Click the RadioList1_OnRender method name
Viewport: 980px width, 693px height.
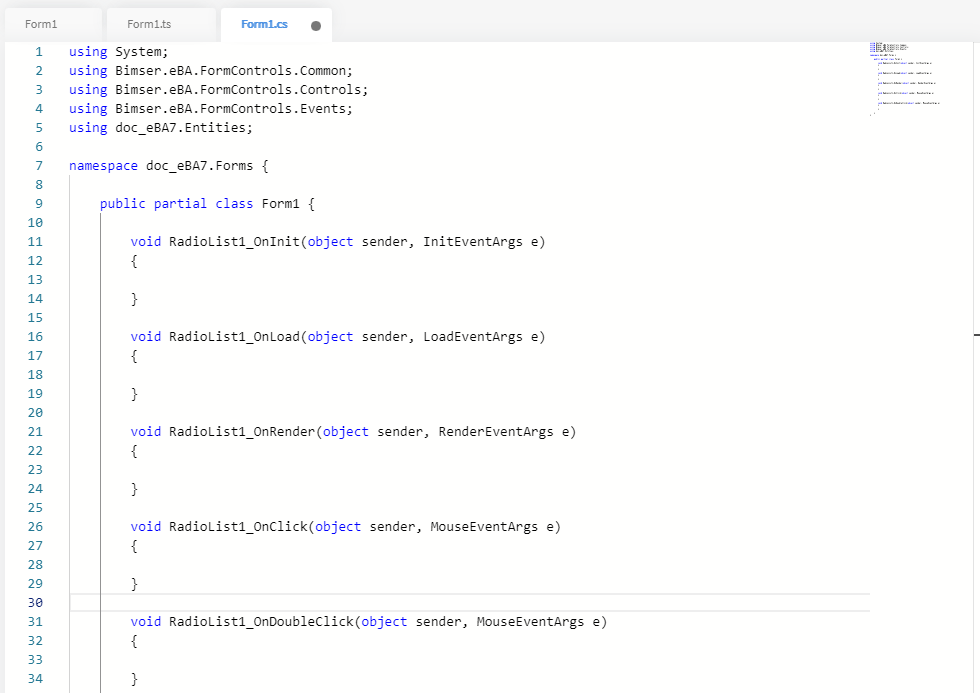[x=242, y=432]
